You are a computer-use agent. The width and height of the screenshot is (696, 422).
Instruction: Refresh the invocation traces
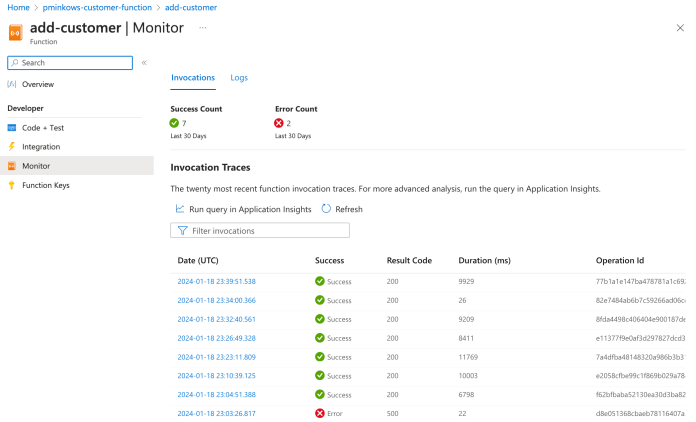tap(349, 209)
